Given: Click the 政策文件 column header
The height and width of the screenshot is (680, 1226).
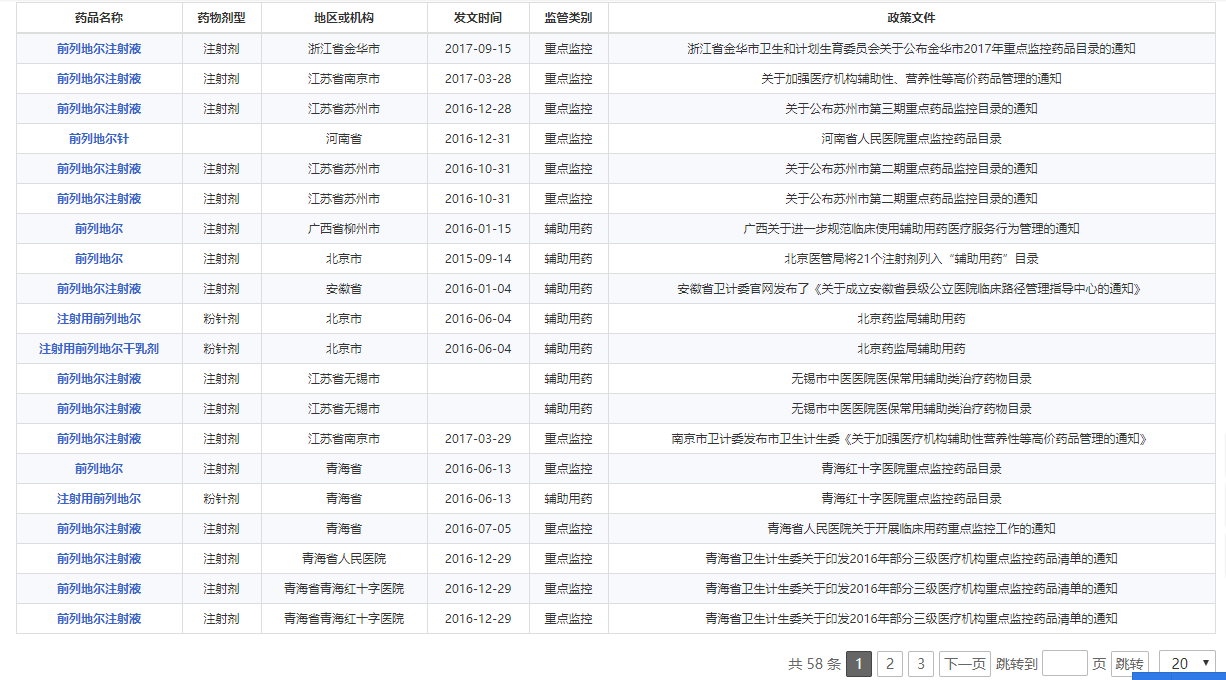Looking at the screenshot, I should click(911, 19).
